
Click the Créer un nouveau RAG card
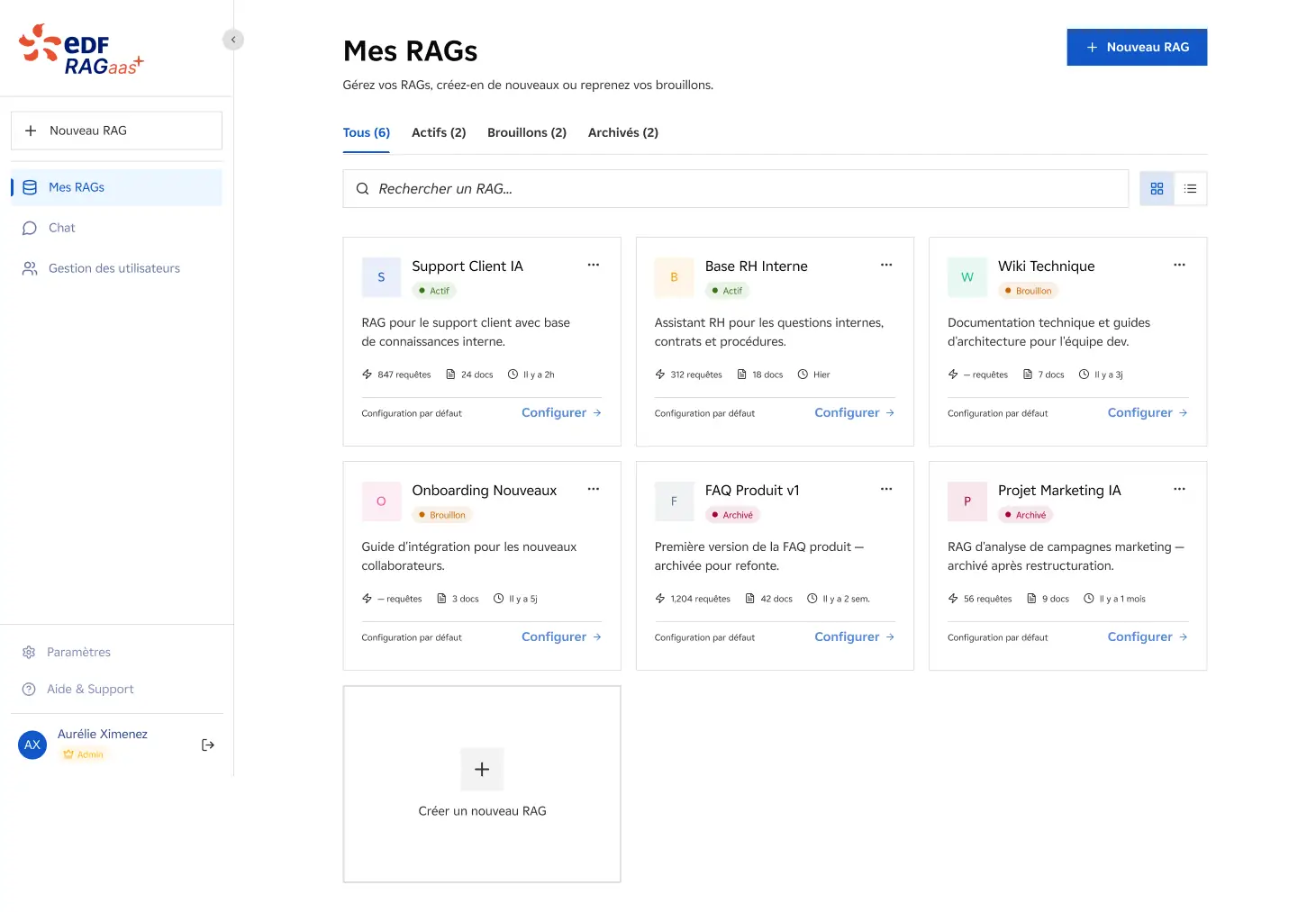pos(482,784)
